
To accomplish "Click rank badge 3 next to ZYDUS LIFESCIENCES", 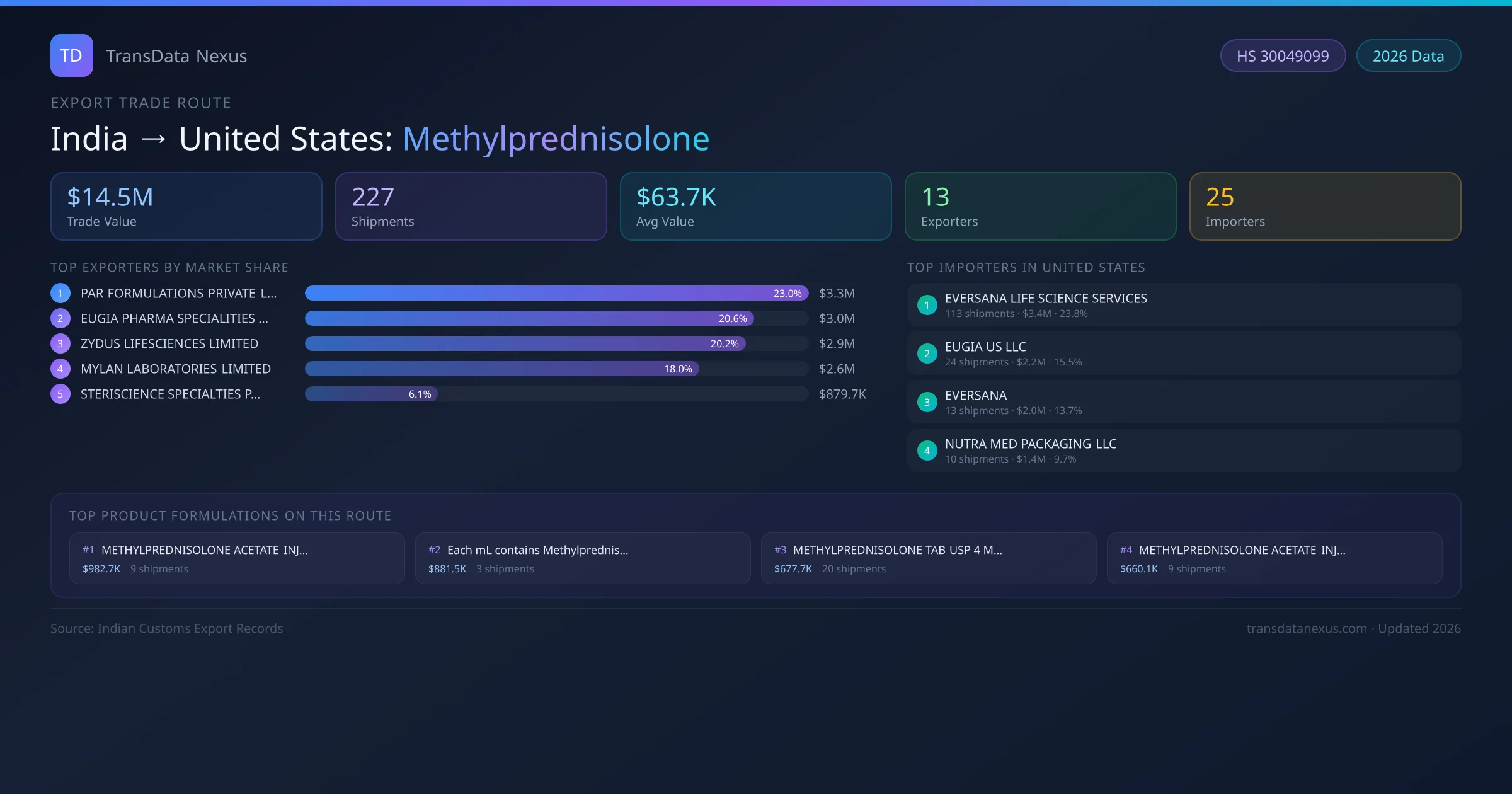I will [x=60, y=343].
